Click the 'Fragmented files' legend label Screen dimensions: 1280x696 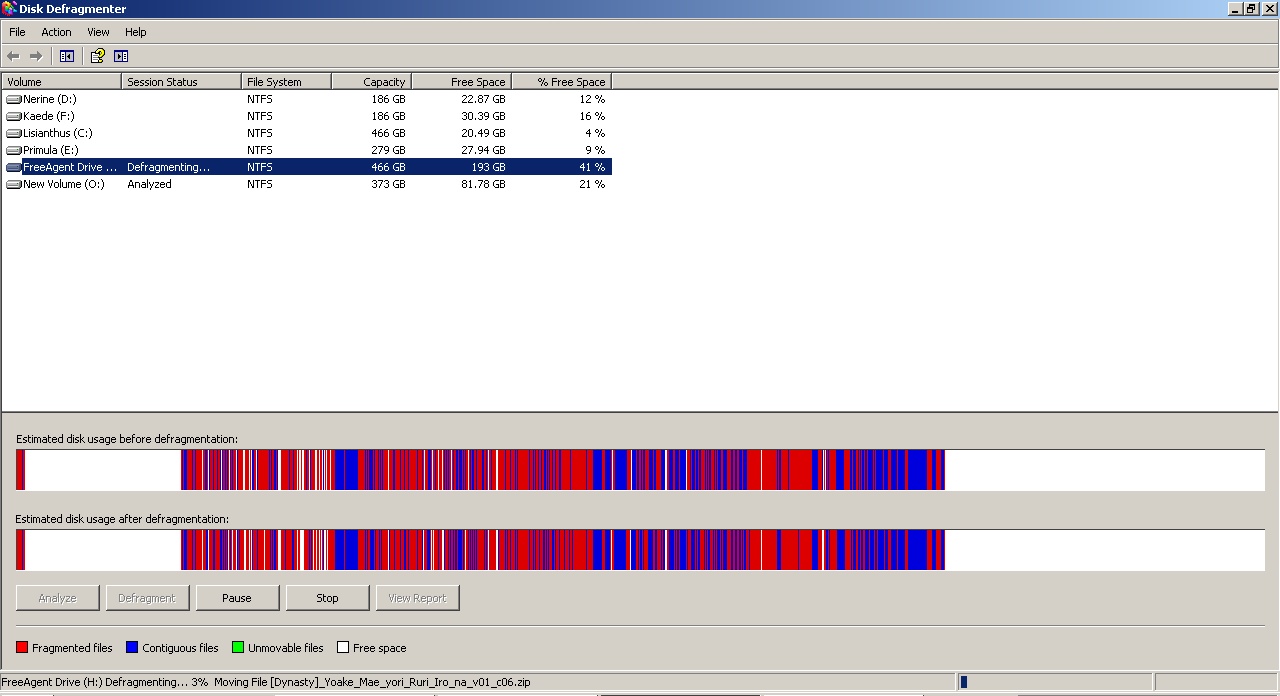point(72,648)
